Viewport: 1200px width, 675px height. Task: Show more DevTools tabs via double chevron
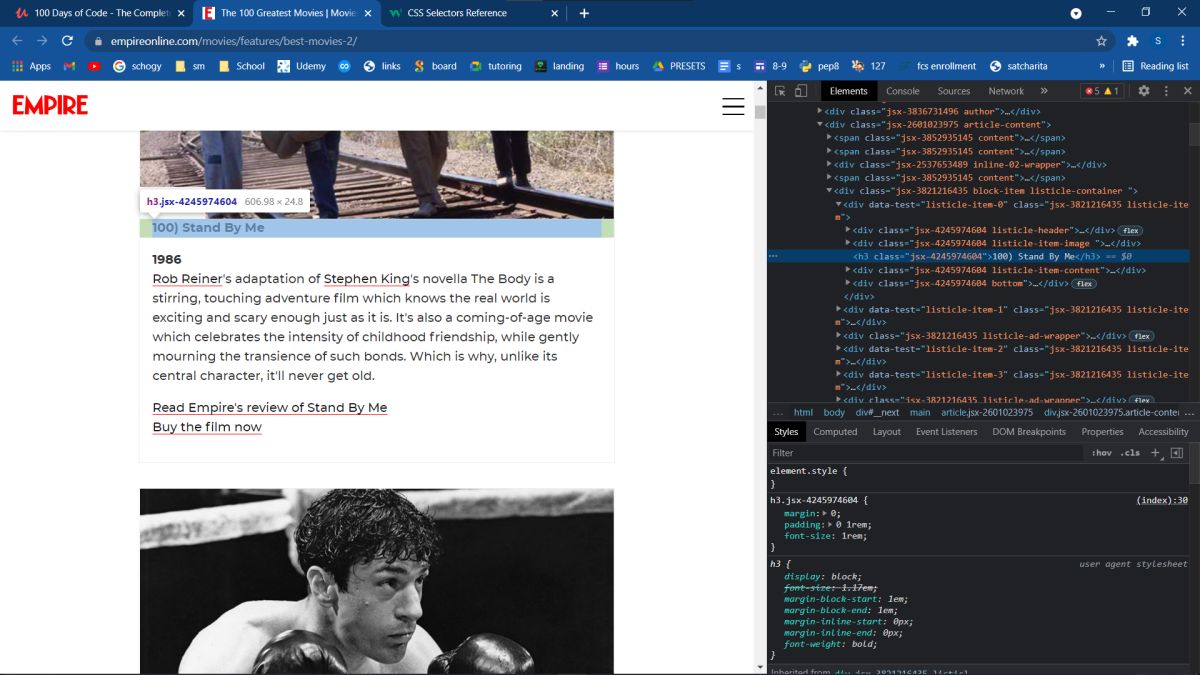1044,91
